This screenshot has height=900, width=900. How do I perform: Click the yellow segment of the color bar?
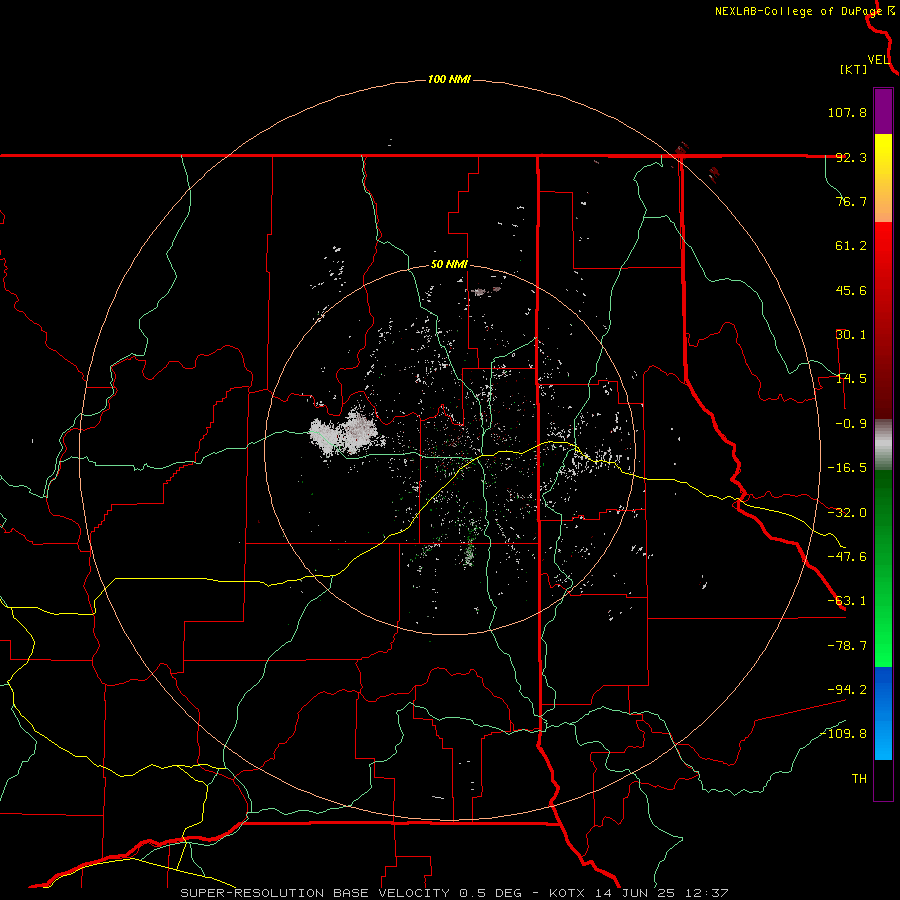(x=883, y=178)
